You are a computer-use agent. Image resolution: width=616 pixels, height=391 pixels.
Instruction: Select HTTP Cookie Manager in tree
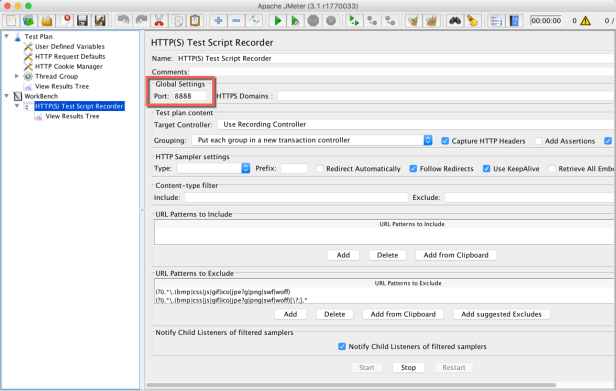coord(69,66)
